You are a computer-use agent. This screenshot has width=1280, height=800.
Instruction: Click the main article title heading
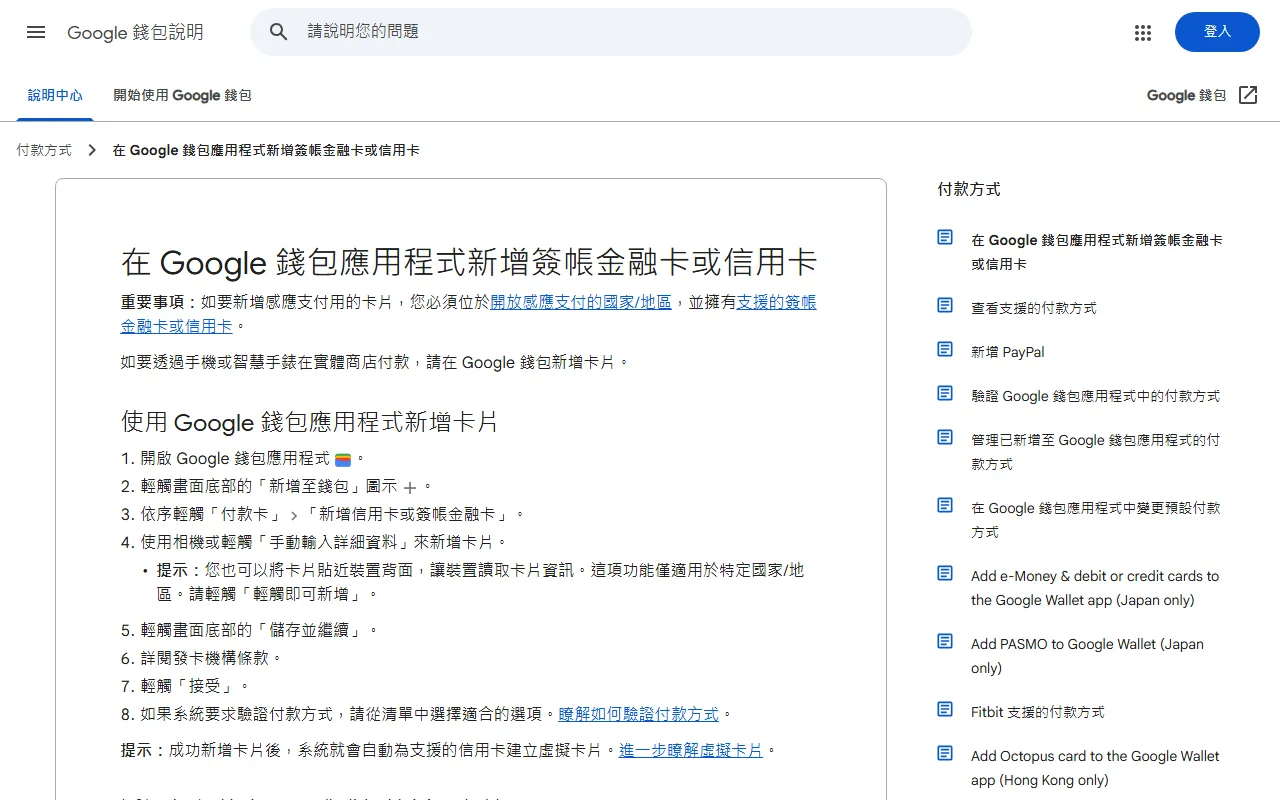pos(469,262)
